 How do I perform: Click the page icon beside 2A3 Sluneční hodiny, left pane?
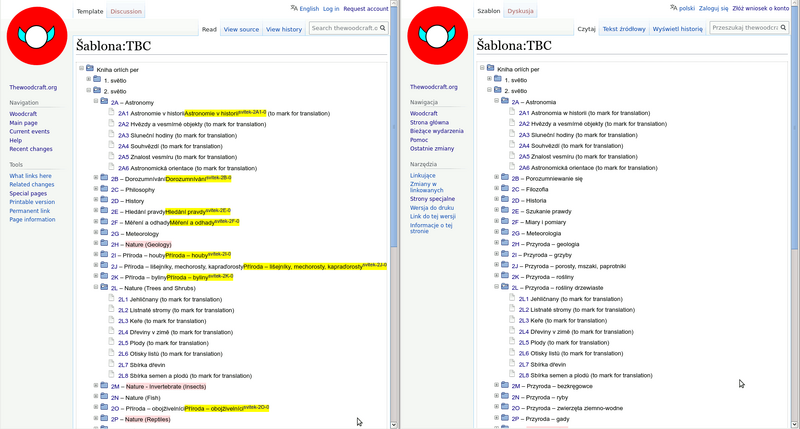pyautogui.click(x=111, y=134)
